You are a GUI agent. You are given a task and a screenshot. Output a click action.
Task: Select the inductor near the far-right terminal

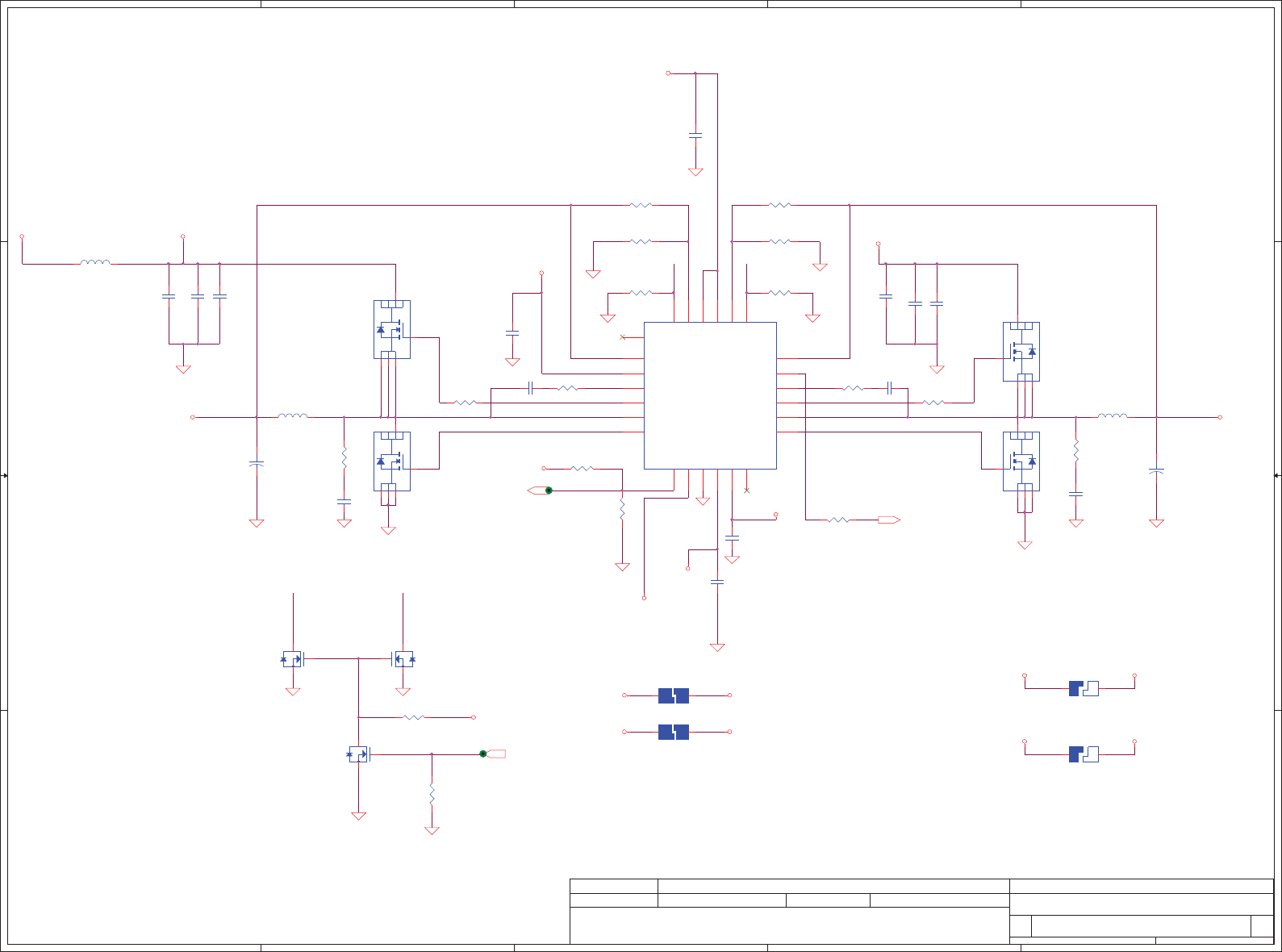pos(1113,415)
